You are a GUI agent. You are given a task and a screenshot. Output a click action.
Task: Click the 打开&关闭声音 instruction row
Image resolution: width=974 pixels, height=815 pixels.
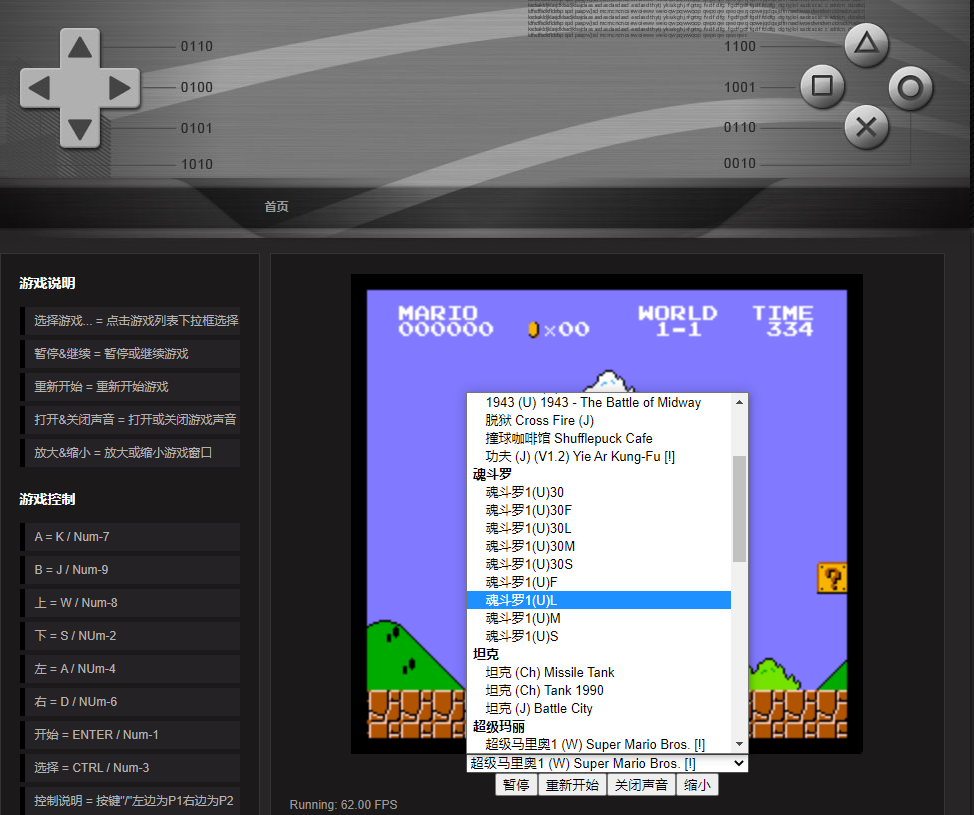click(132, 420)
